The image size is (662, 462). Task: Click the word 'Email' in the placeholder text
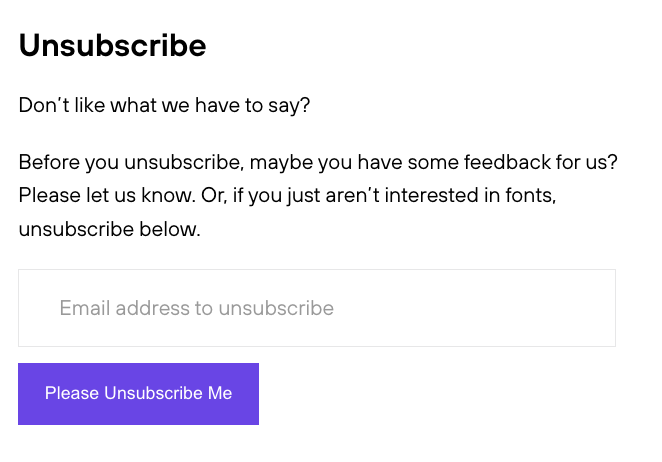tap(85, 308)
